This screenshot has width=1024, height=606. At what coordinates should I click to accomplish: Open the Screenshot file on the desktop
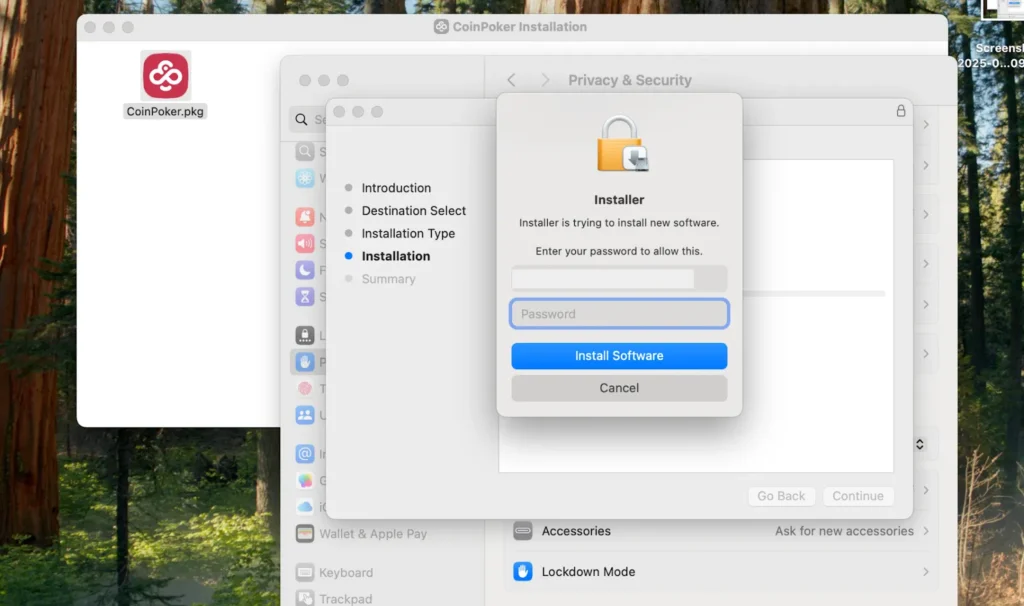pyautogui.click(x=1000, y=30)
